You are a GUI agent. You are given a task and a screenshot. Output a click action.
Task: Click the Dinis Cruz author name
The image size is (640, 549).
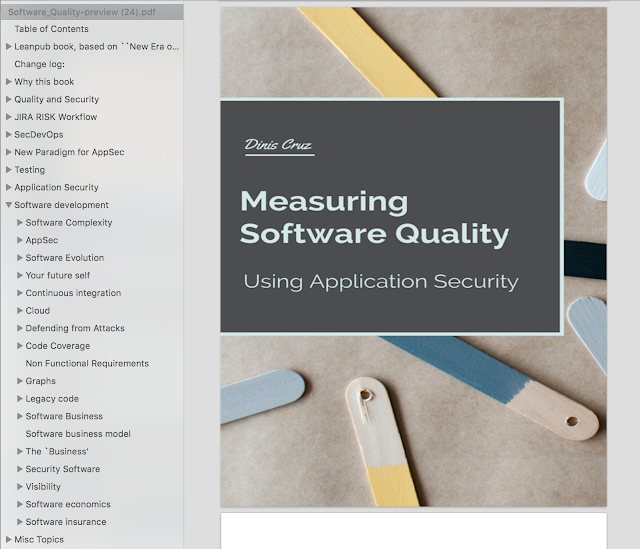(278, 145)
